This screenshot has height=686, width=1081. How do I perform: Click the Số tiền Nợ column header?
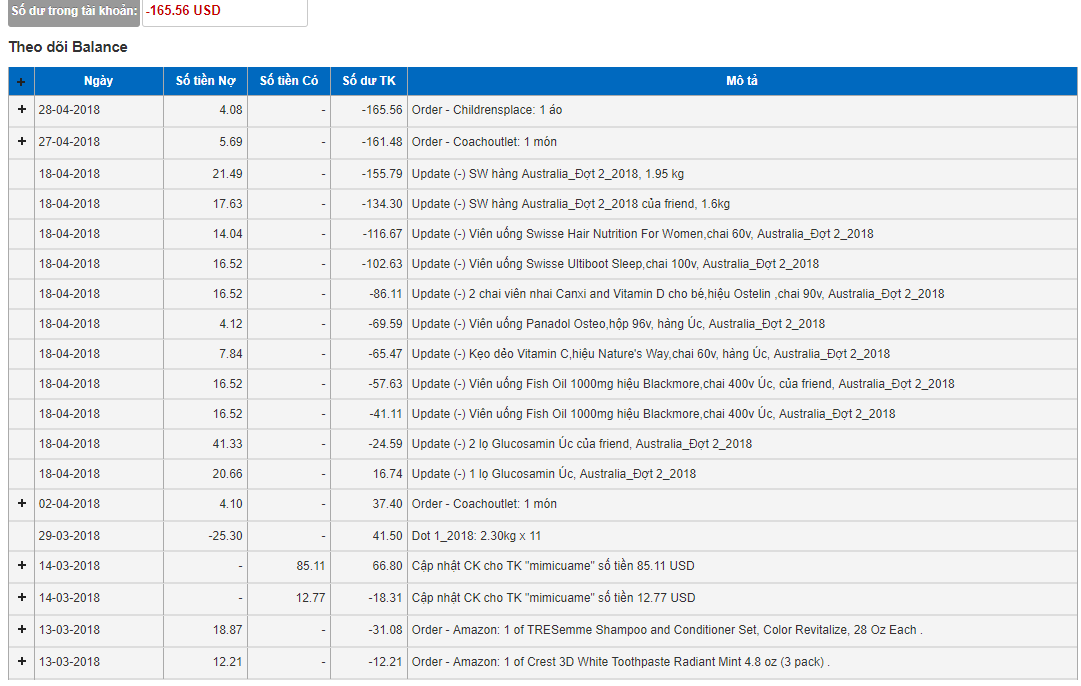205,81
